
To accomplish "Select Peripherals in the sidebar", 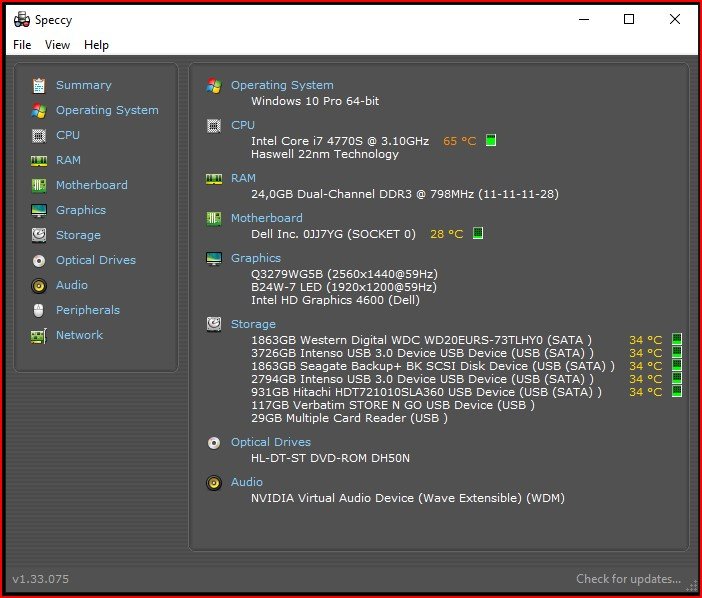I will coord(88,310).
